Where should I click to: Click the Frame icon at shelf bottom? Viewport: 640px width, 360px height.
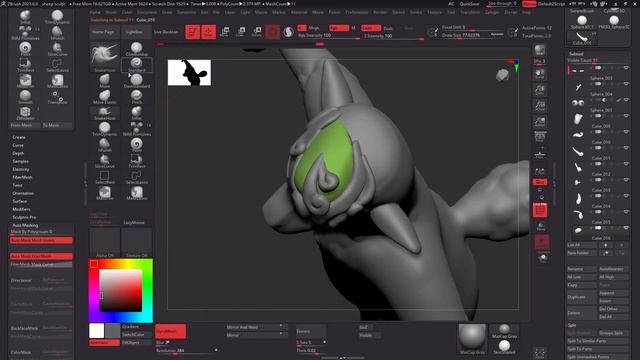540,353
